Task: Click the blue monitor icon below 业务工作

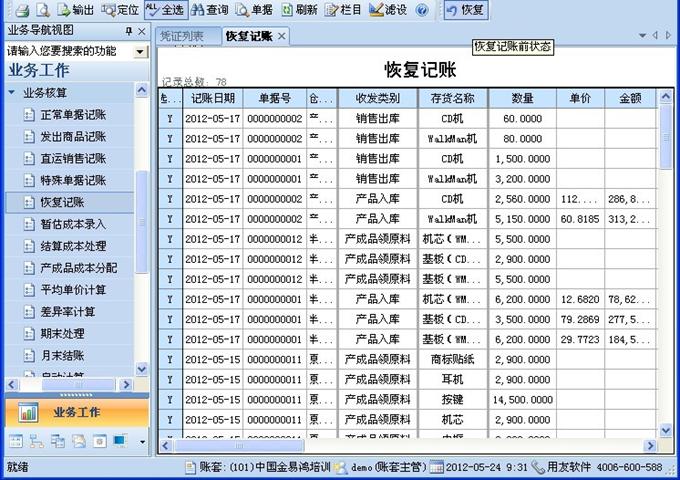Action: (120, 441)
